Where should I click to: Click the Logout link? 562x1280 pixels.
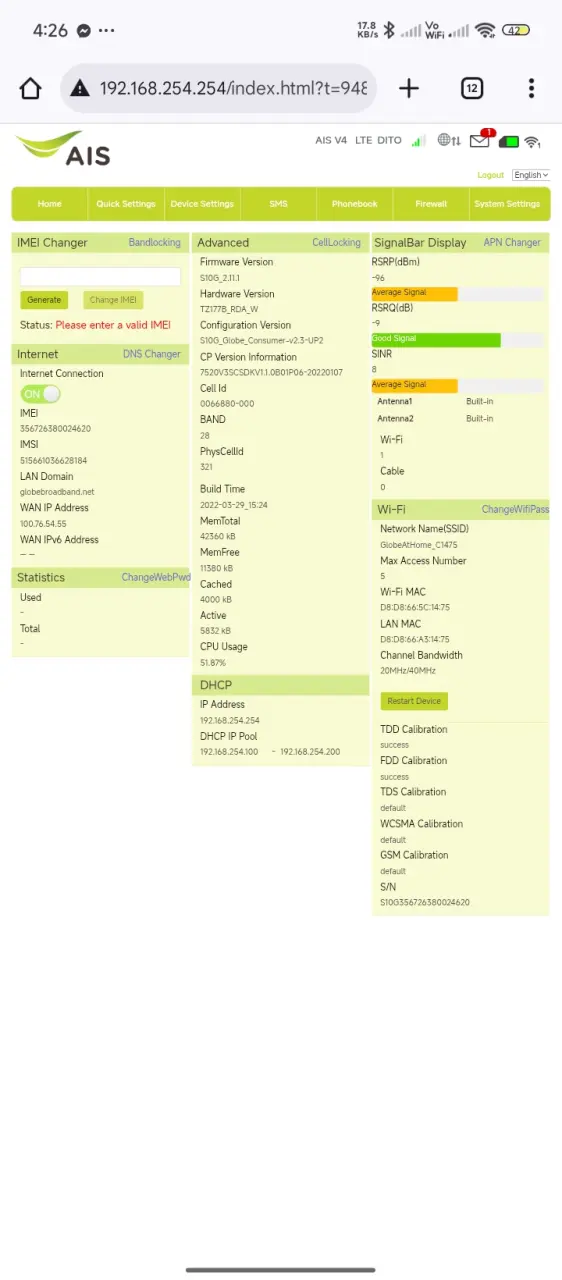point(491,175)
